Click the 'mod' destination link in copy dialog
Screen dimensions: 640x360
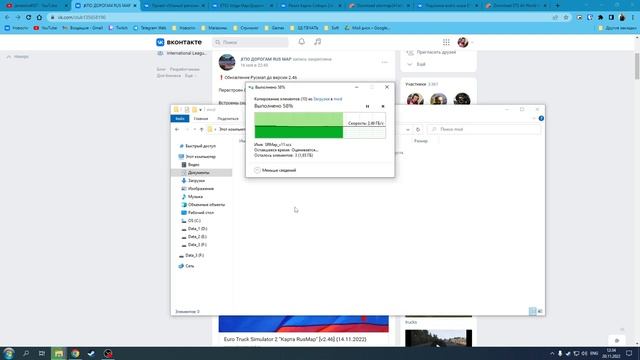pyautogui.click(x=338, y=99)
